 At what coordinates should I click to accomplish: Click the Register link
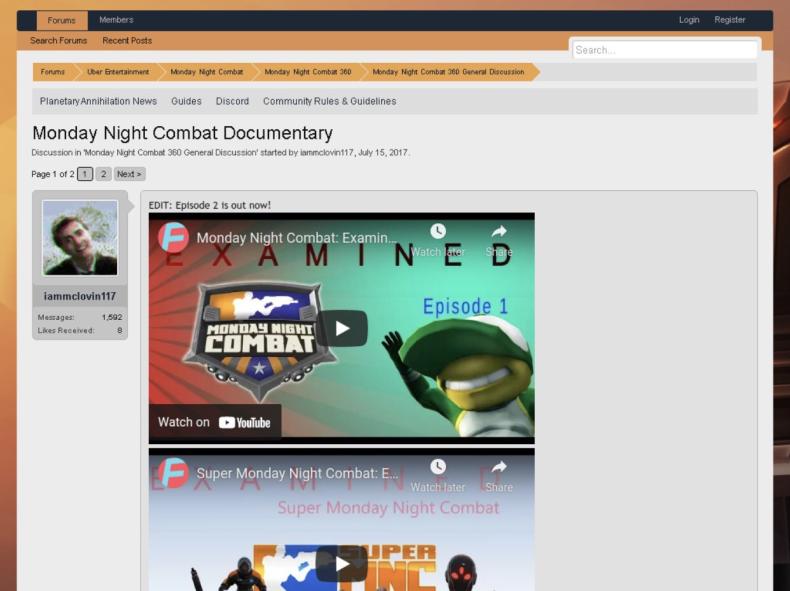[x=729, y=20]
